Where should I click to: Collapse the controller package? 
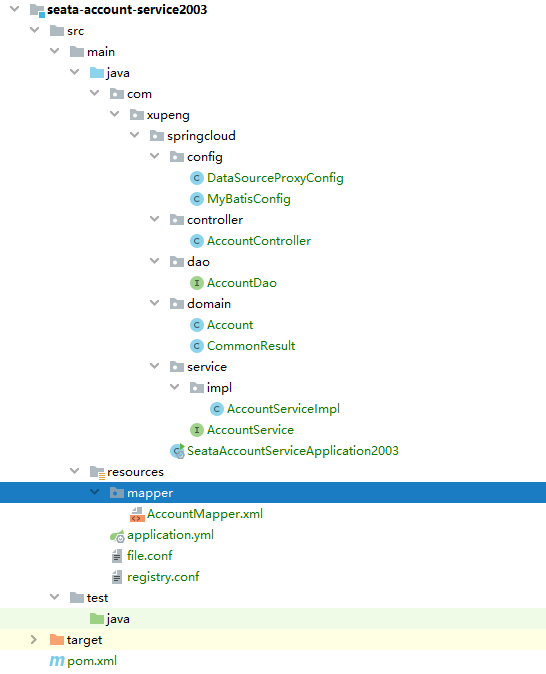[x=155, y=219]
